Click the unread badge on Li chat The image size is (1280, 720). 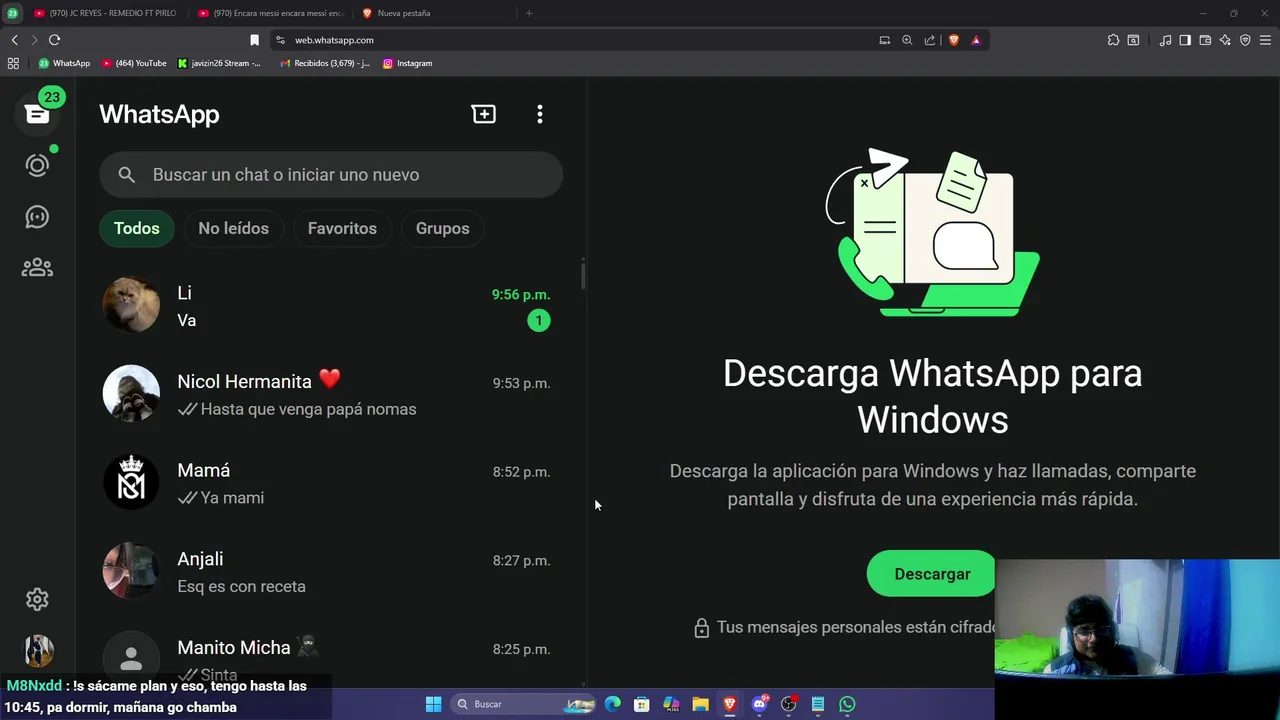pyautogui.click(x=539, y=321)
